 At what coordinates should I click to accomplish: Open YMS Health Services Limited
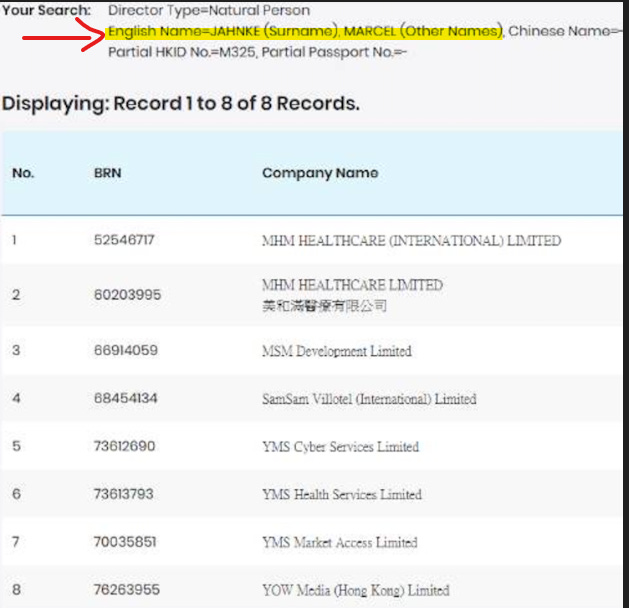[342, 495]
